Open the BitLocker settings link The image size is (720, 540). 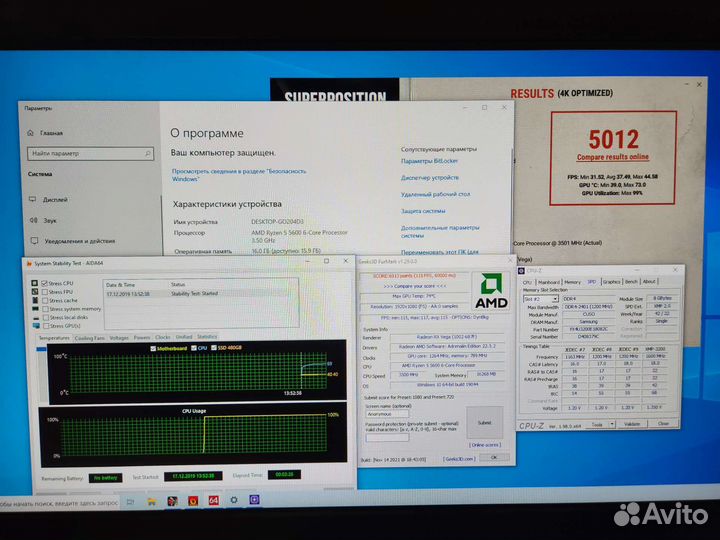point(431,161)
